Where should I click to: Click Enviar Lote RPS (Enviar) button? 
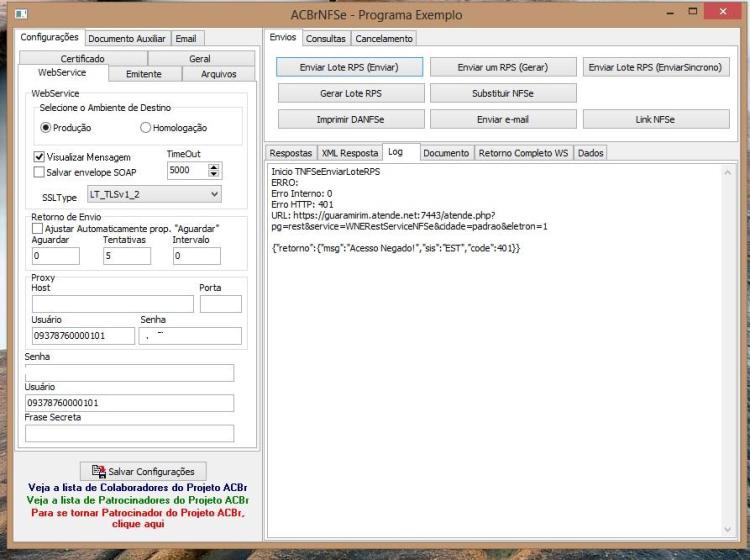(x=349, y=67)
